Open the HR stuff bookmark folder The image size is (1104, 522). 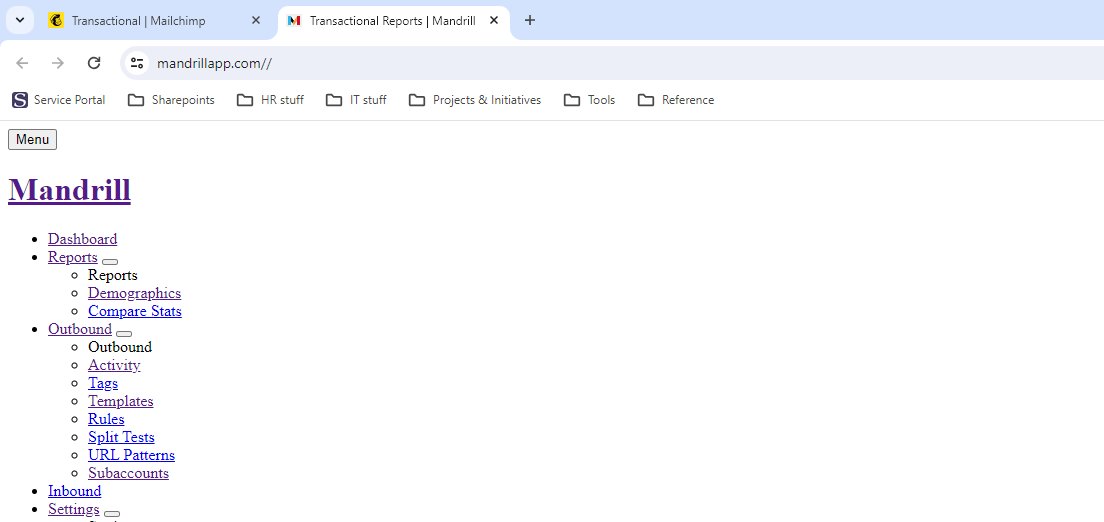(270, 100)
